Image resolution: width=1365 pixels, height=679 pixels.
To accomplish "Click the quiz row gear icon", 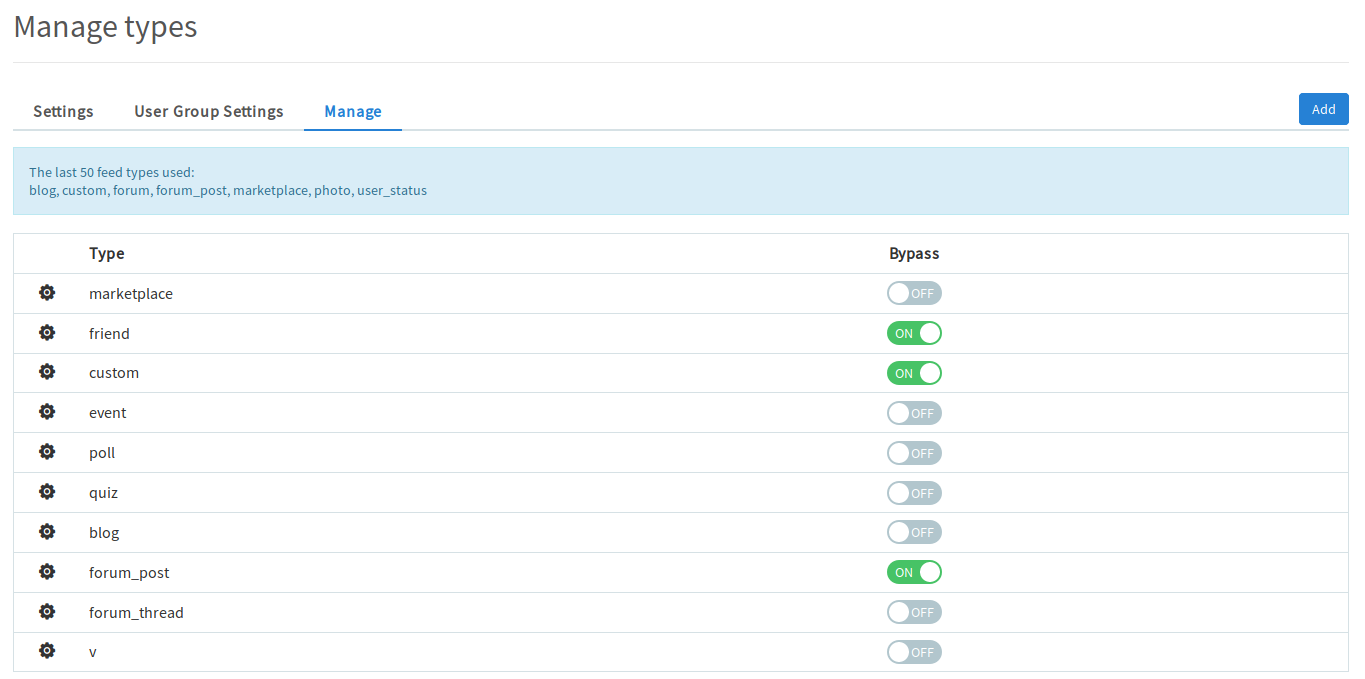I will 47,492.
